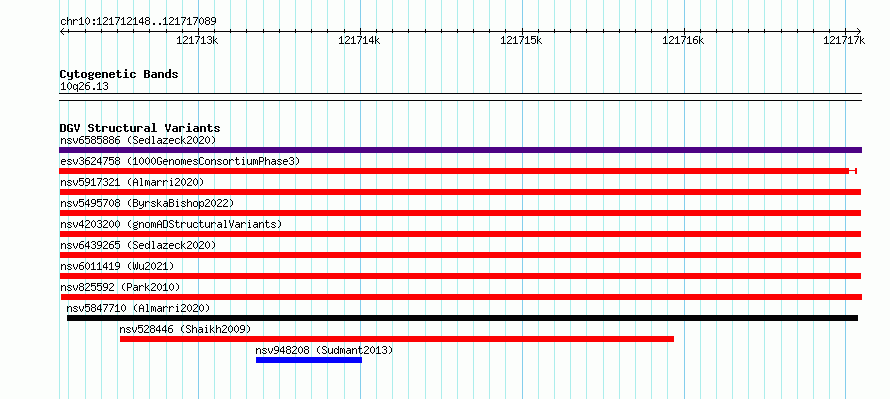Click the nsv5495708 red variant bar
The height and width of the screenshot is (399, 890).
[460, 213]
